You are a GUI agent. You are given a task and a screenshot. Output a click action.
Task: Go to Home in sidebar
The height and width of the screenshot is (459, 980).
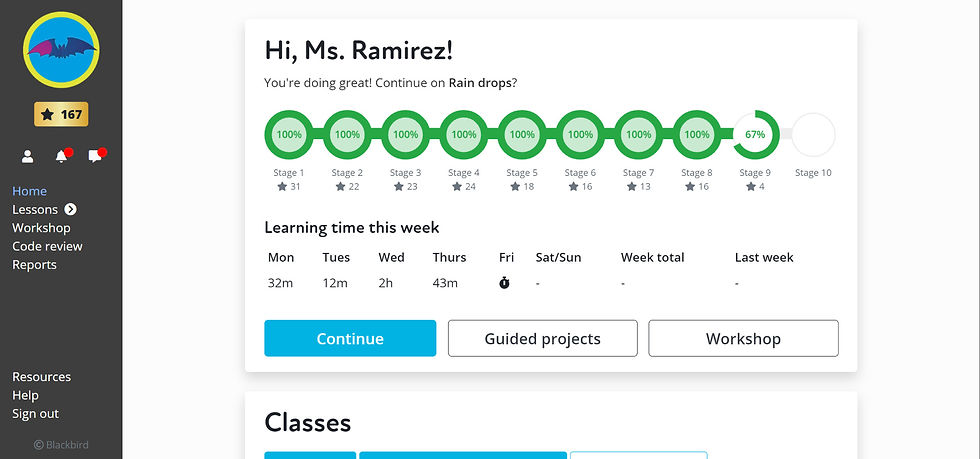[29, 191]
